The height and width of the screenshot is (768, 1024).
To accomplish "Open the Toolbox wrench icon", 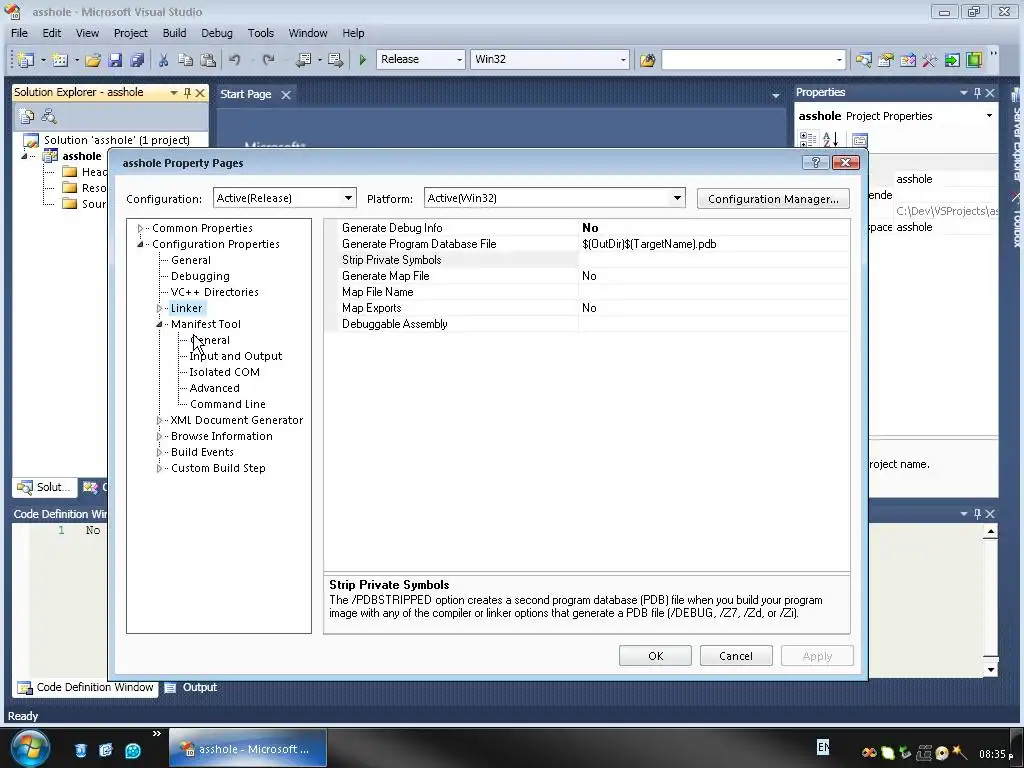I will tap(929, 59).
